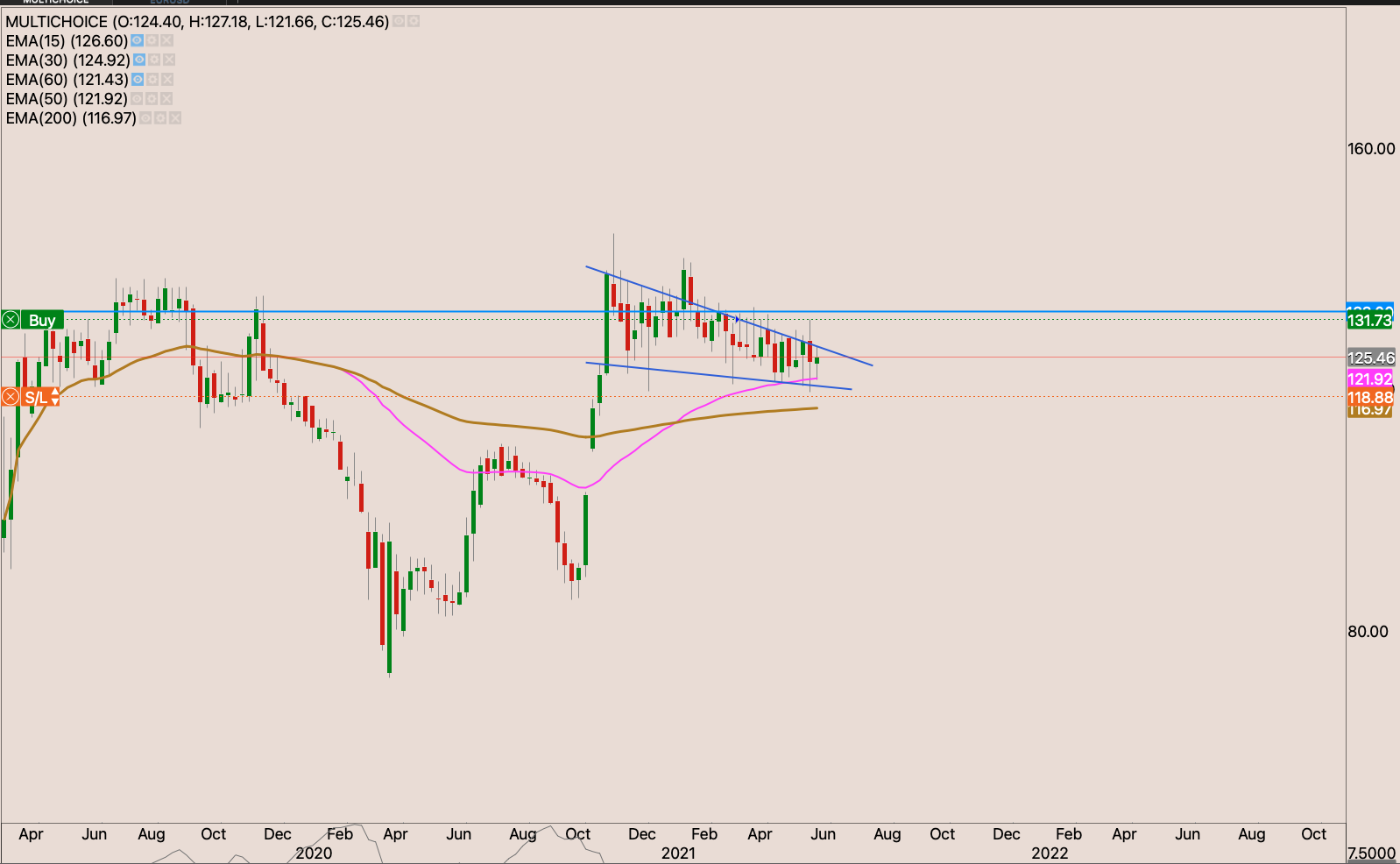Switch to the EURUSD chart tab
This screenshot has height=864, width=1400.
(x=169, y=2)
